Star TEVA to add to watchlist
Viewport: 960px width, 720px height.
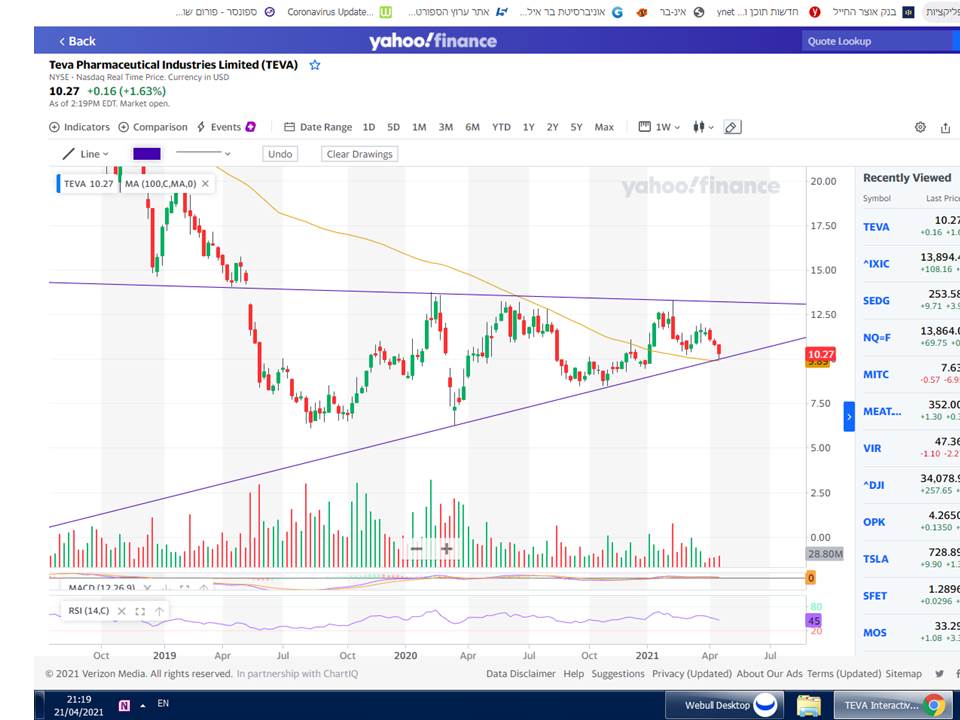point(315,65)
